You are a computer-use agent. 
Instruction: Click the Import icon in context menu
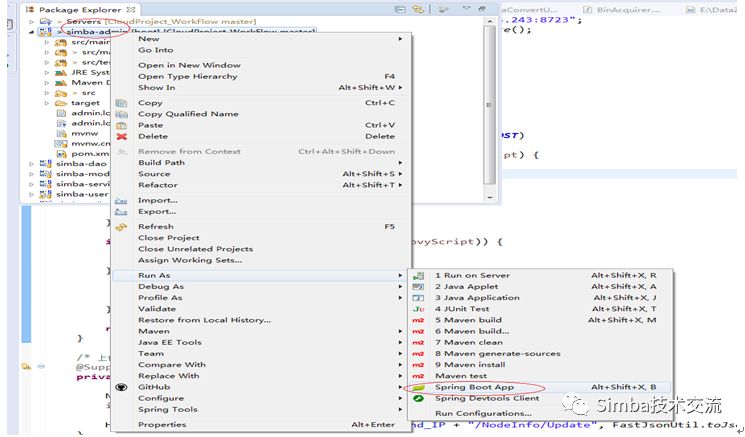[x=121, y=201]
